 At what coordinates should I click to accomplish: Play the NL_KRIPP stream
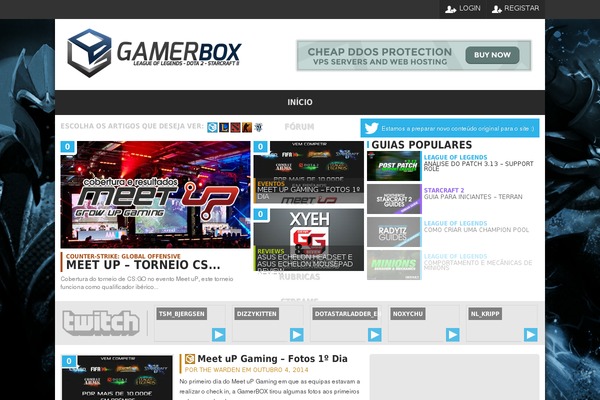(x=531, y=335)
